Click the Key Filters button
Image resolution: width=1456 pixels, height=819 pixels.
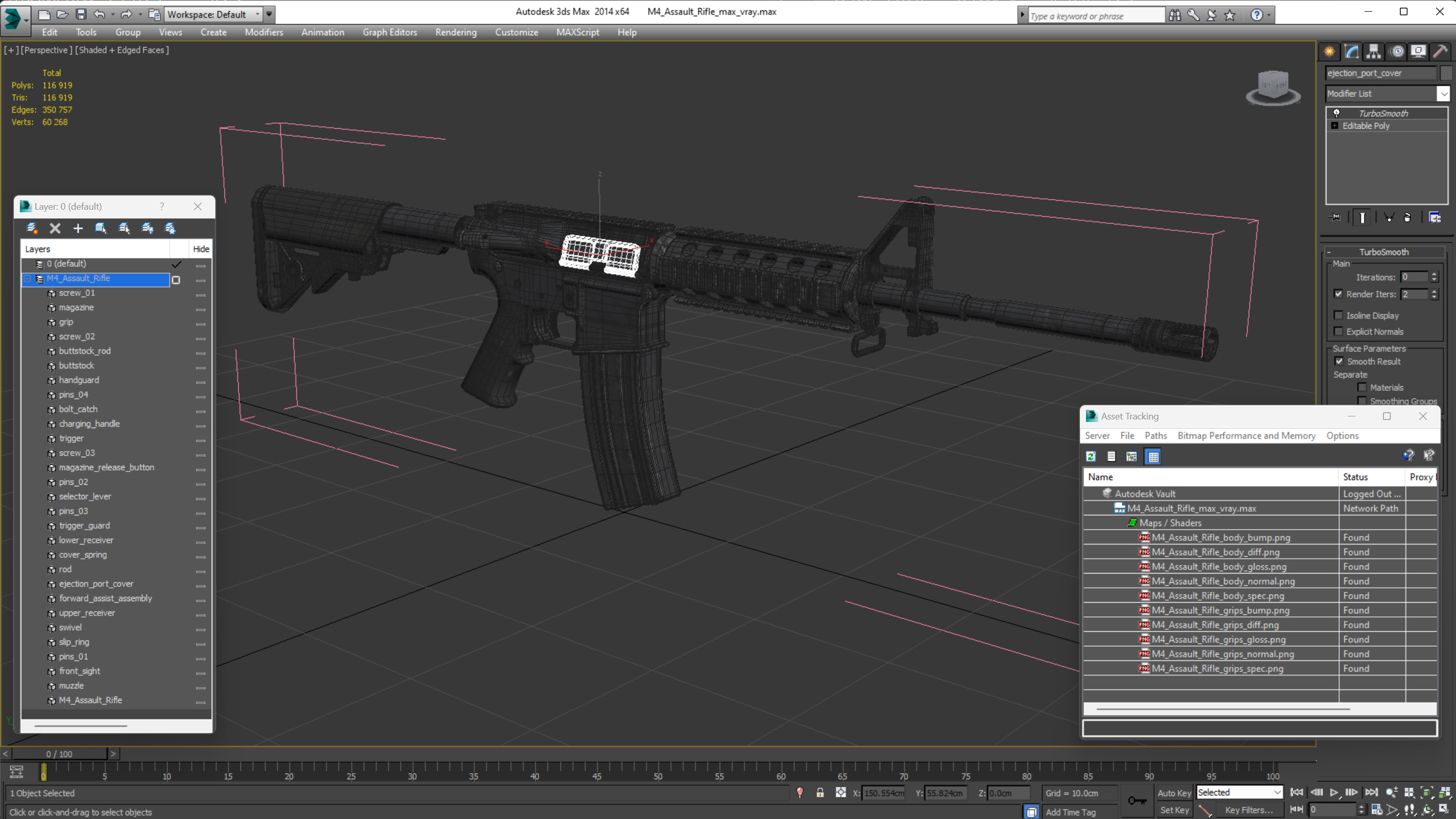click(x=1249, y=810)
